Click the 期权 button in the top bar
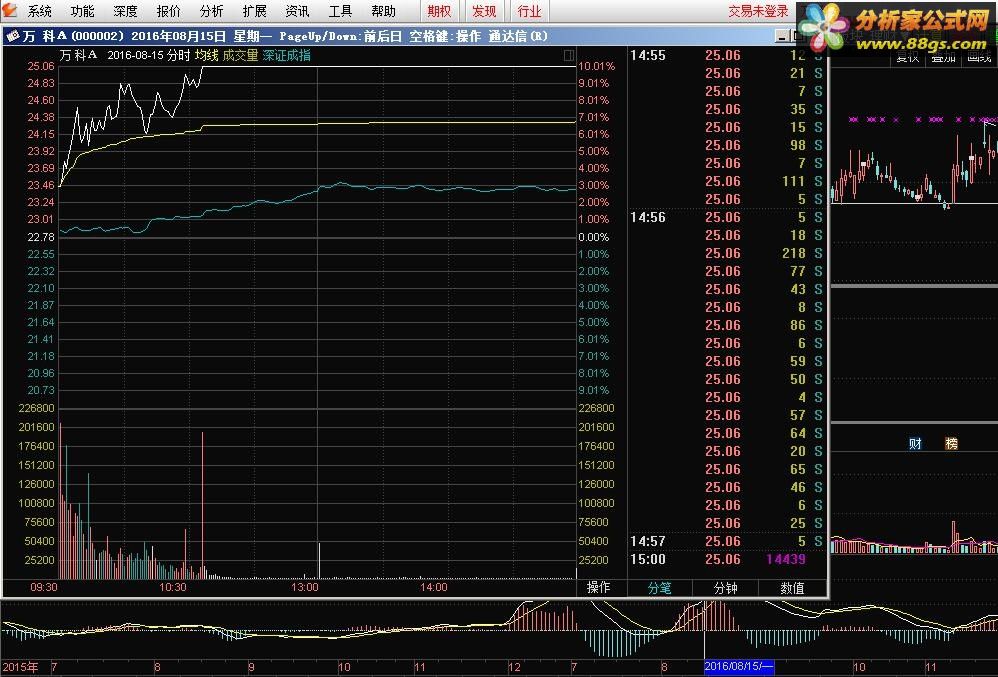The width and height of the screenshot is (998, 677). click(x=439, y=11)
